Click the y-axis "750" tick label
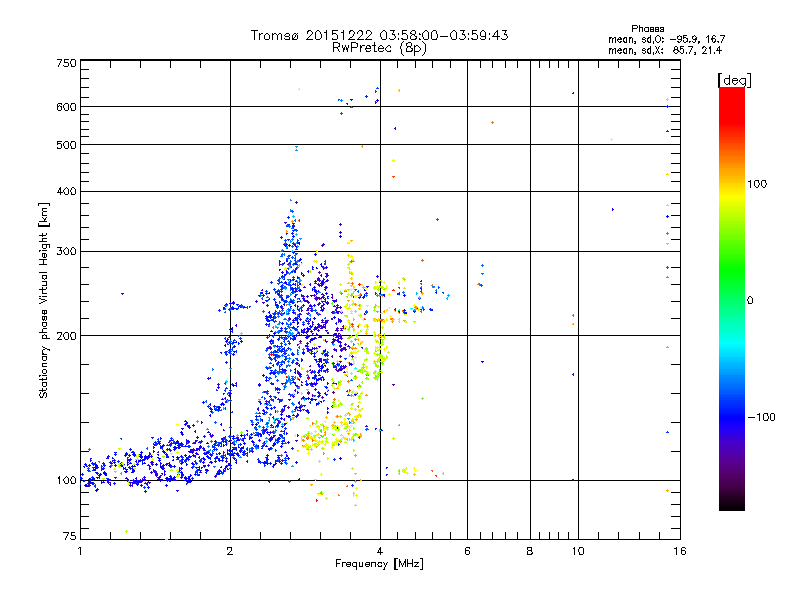Image resolution: width=800 pixels, height=600 pixels. pos(67,63)
